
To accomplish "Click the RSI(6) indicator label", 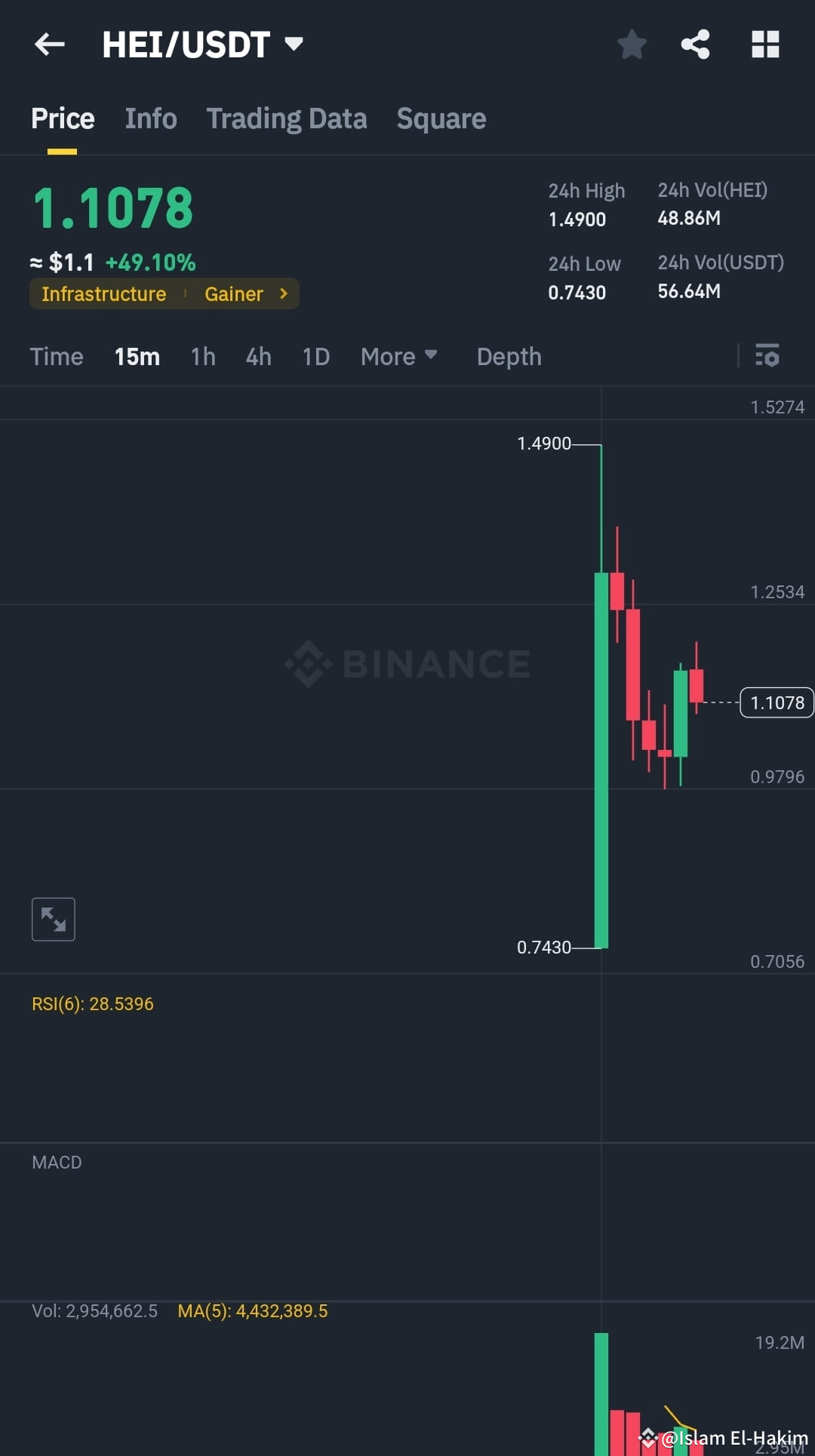I will 92,1003.
